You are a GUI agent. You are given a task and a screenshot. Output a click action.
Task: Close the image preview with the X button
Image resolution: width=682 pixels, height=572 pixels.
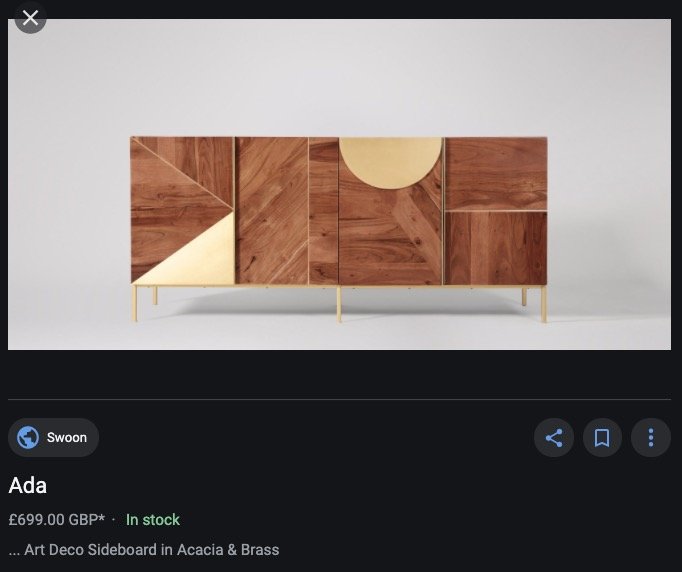[30, 18]
